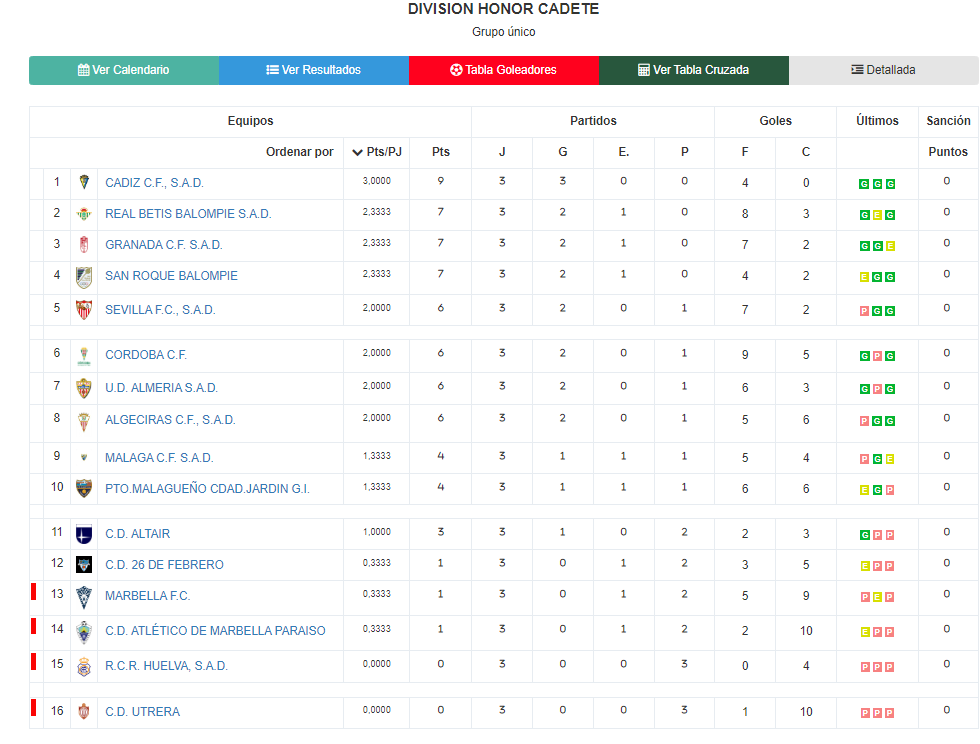Open the Ver Tabla Cruzada tab

[x=694, y=70]
